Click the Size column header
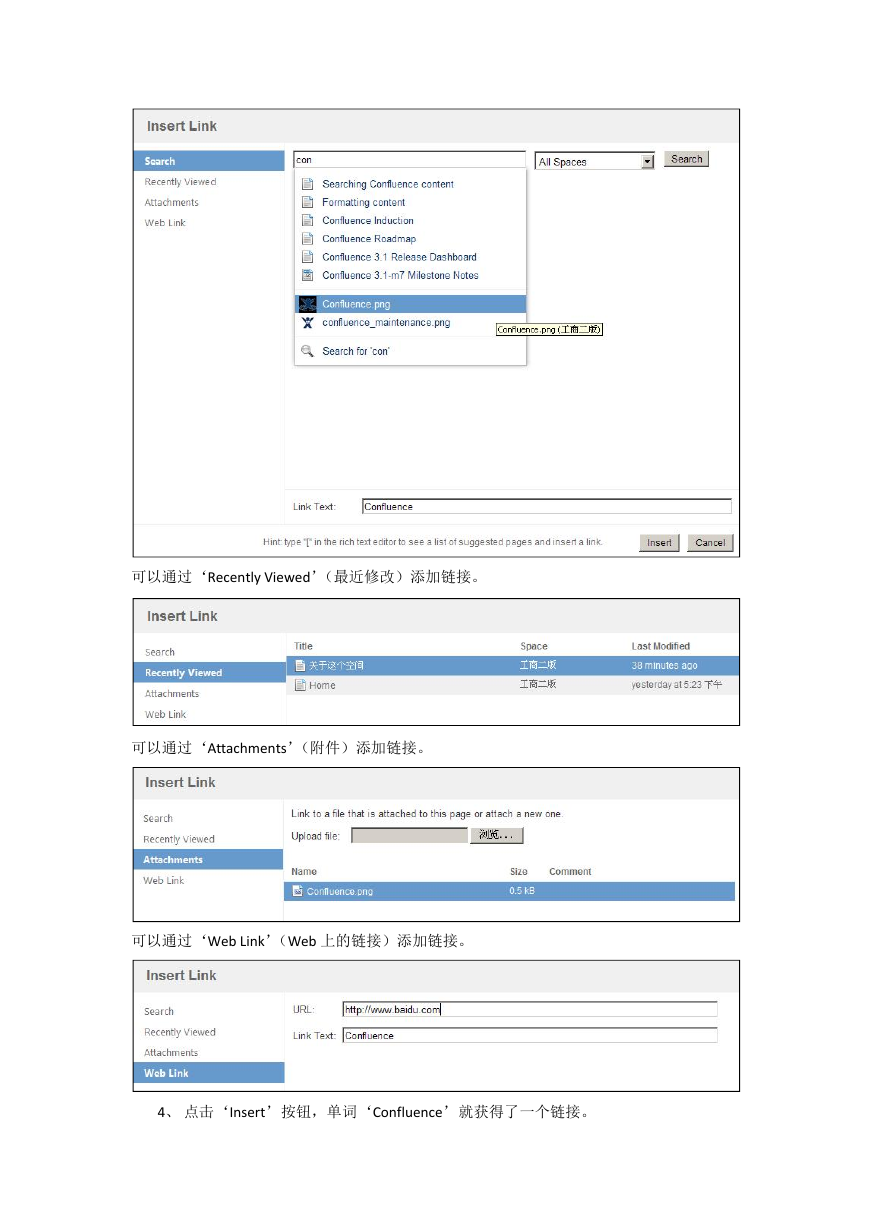 pos(519,871)
